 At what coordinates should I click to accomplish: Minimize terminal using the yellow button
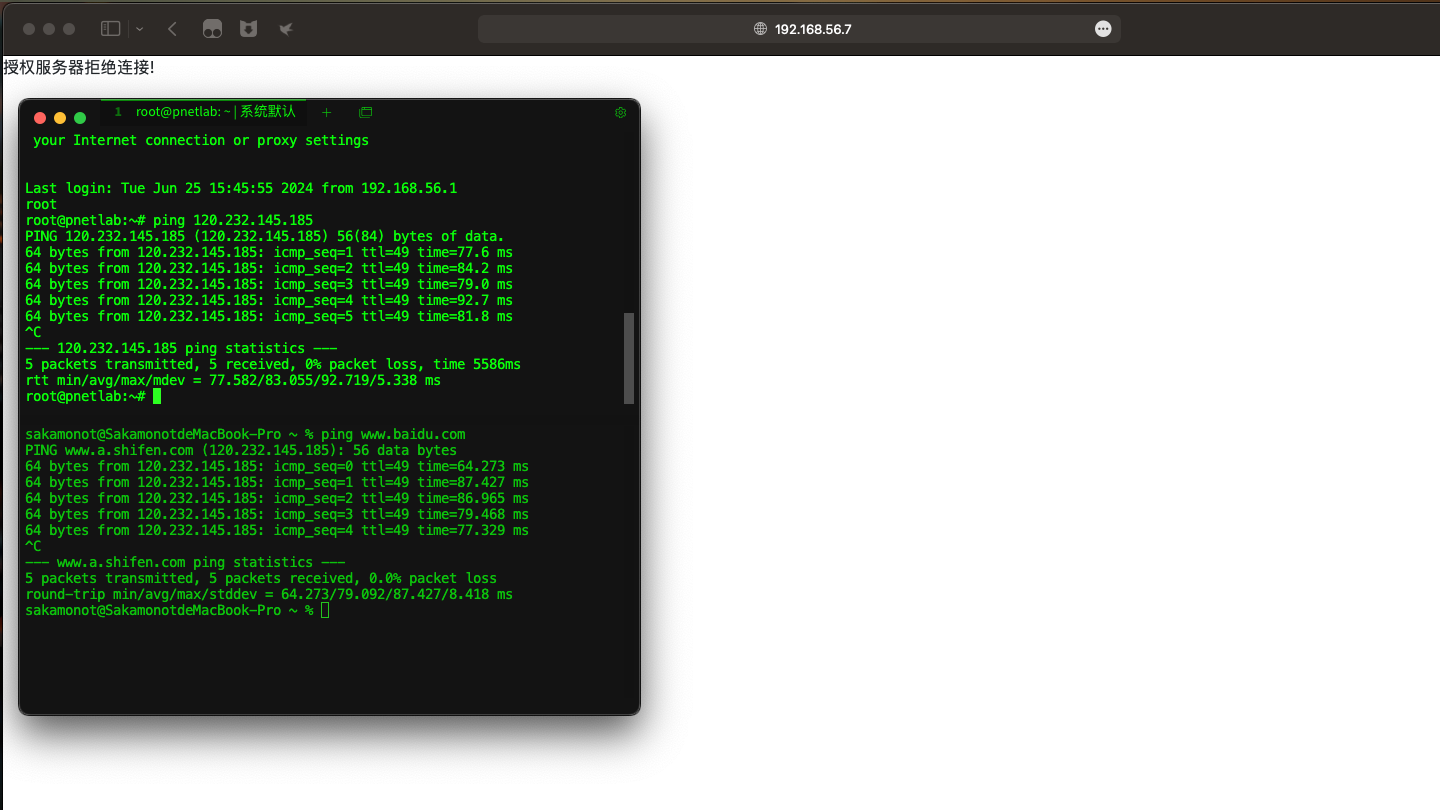[60, 118]
